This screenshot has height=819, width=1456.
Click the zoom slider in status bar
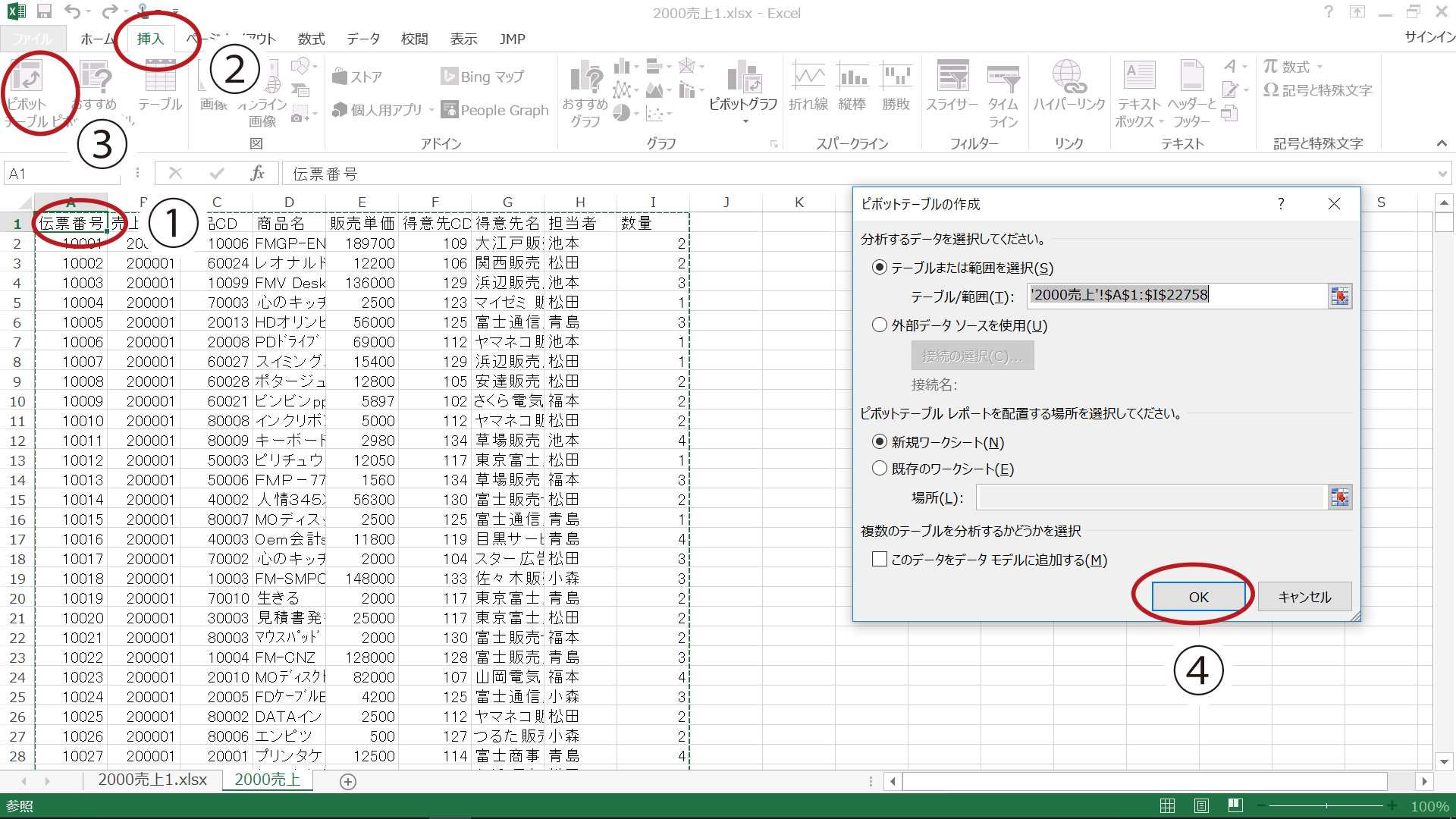tap(1326, 805)
